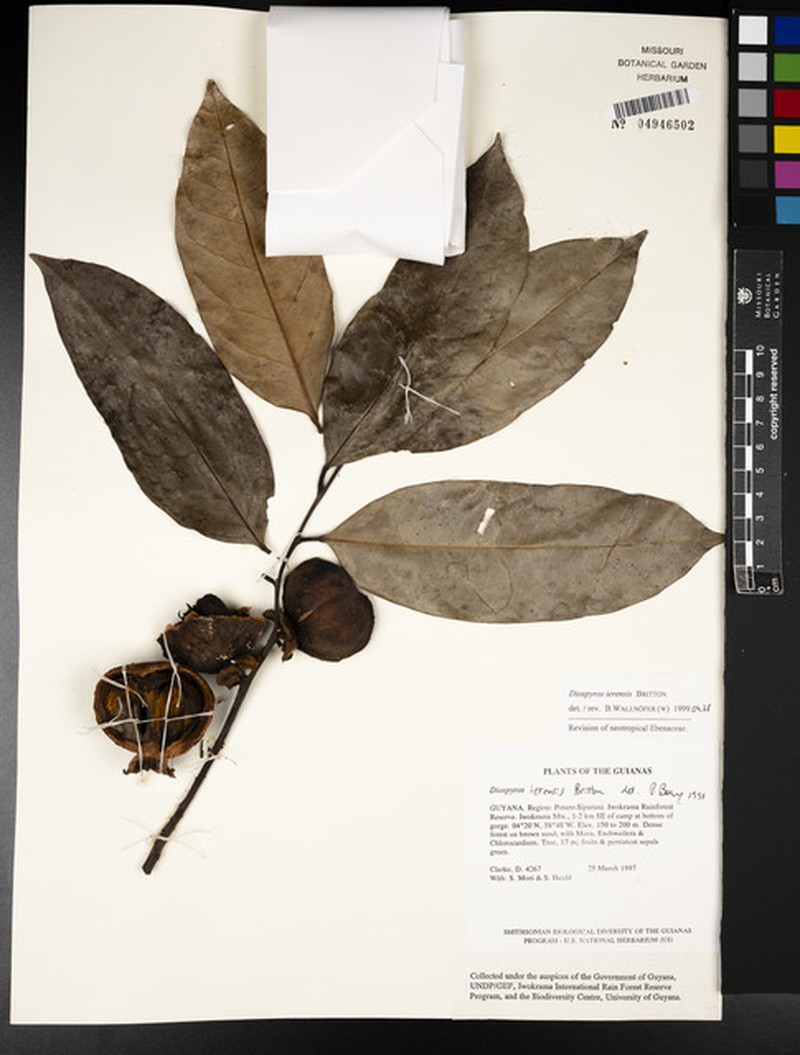The height and width of the screenshot is (1055, 800).
Task: Click the white fragment packet envelope
Action: tap(365, 133)
